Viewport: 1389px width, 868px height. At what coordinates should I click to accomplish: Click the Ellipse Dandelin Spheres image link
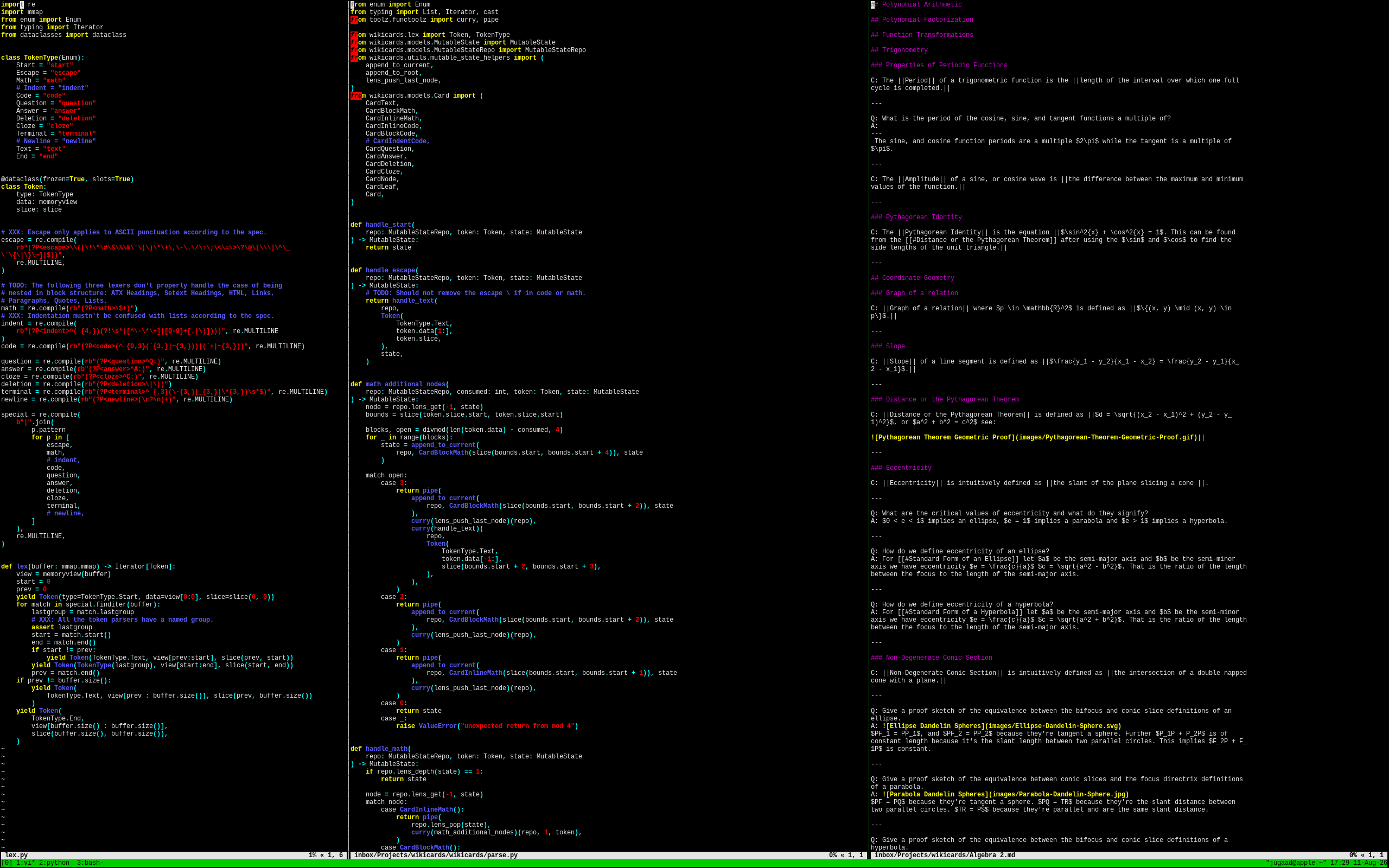point(1002,726)
